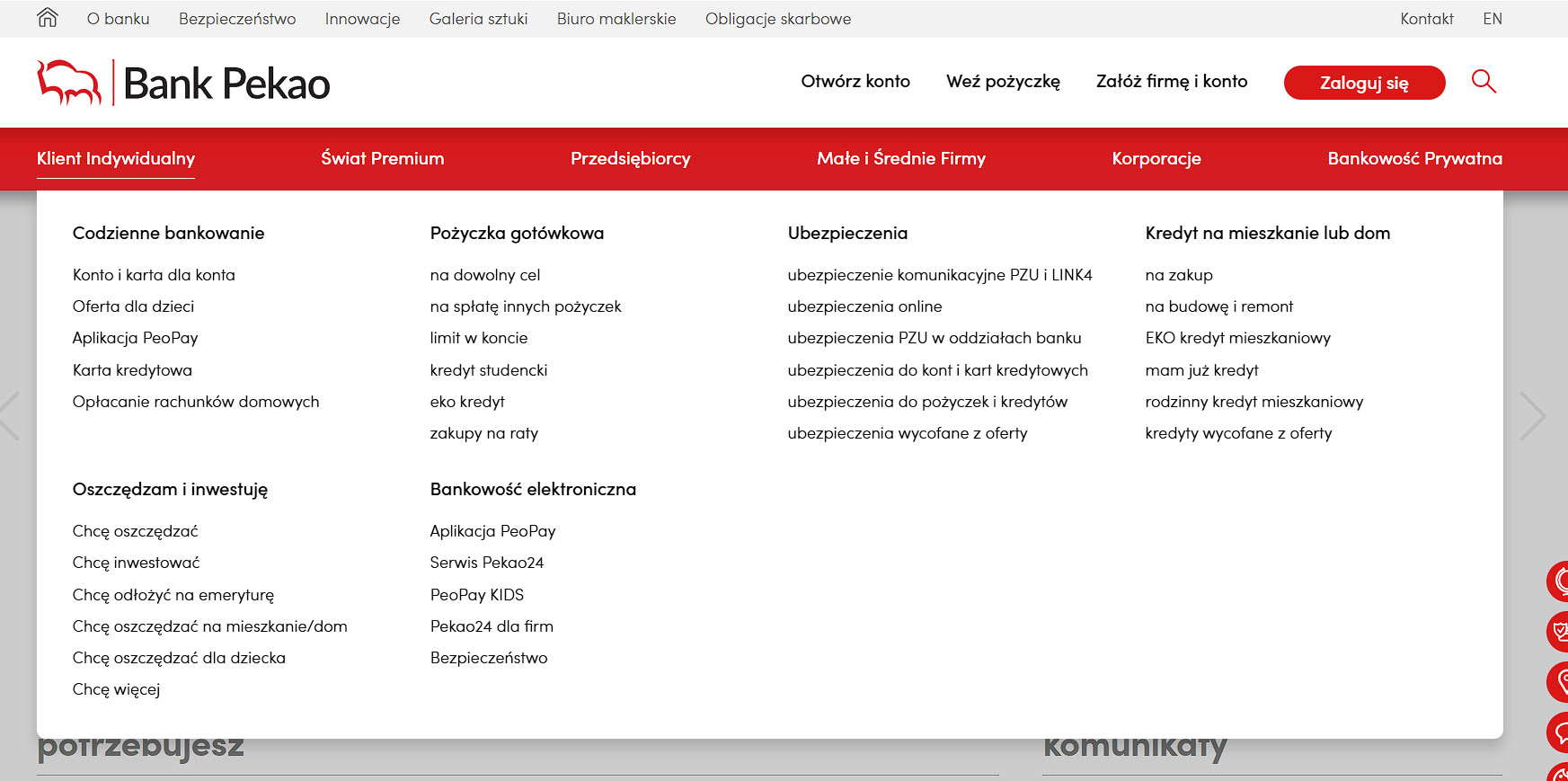Select Bezpieczeństwo in the top bar
The width and height of the screenshot is (1568, 781).
point(237,19)
